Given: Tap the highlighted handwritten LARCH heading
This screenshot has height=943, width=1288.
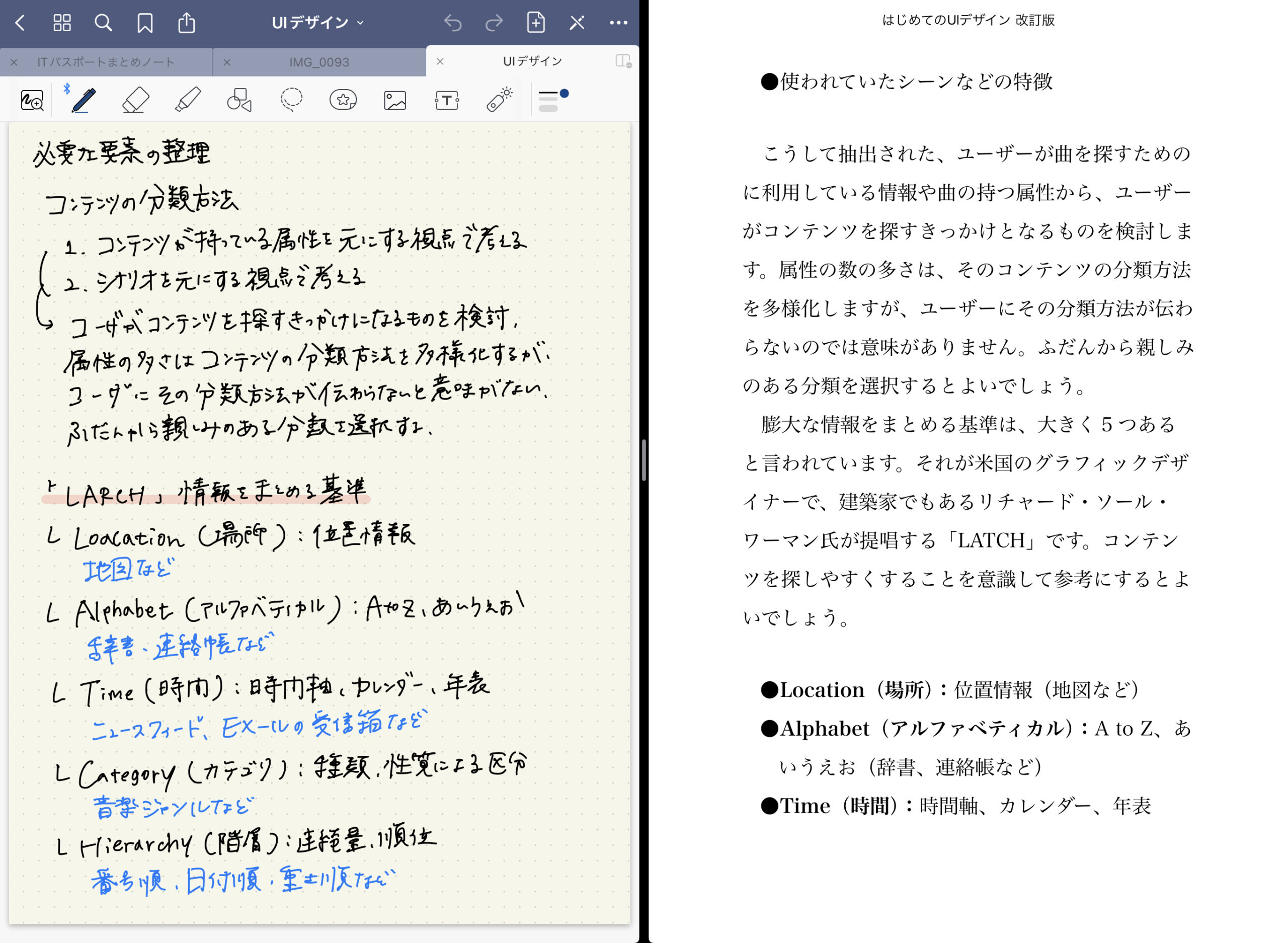Looking at the screenshot, I should click(207, 492).
